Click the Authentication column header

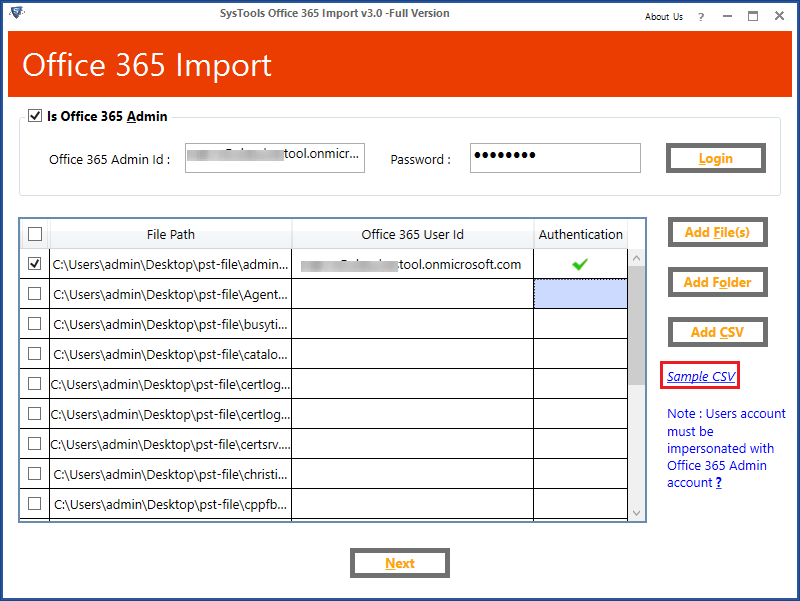tap(581, 234)
